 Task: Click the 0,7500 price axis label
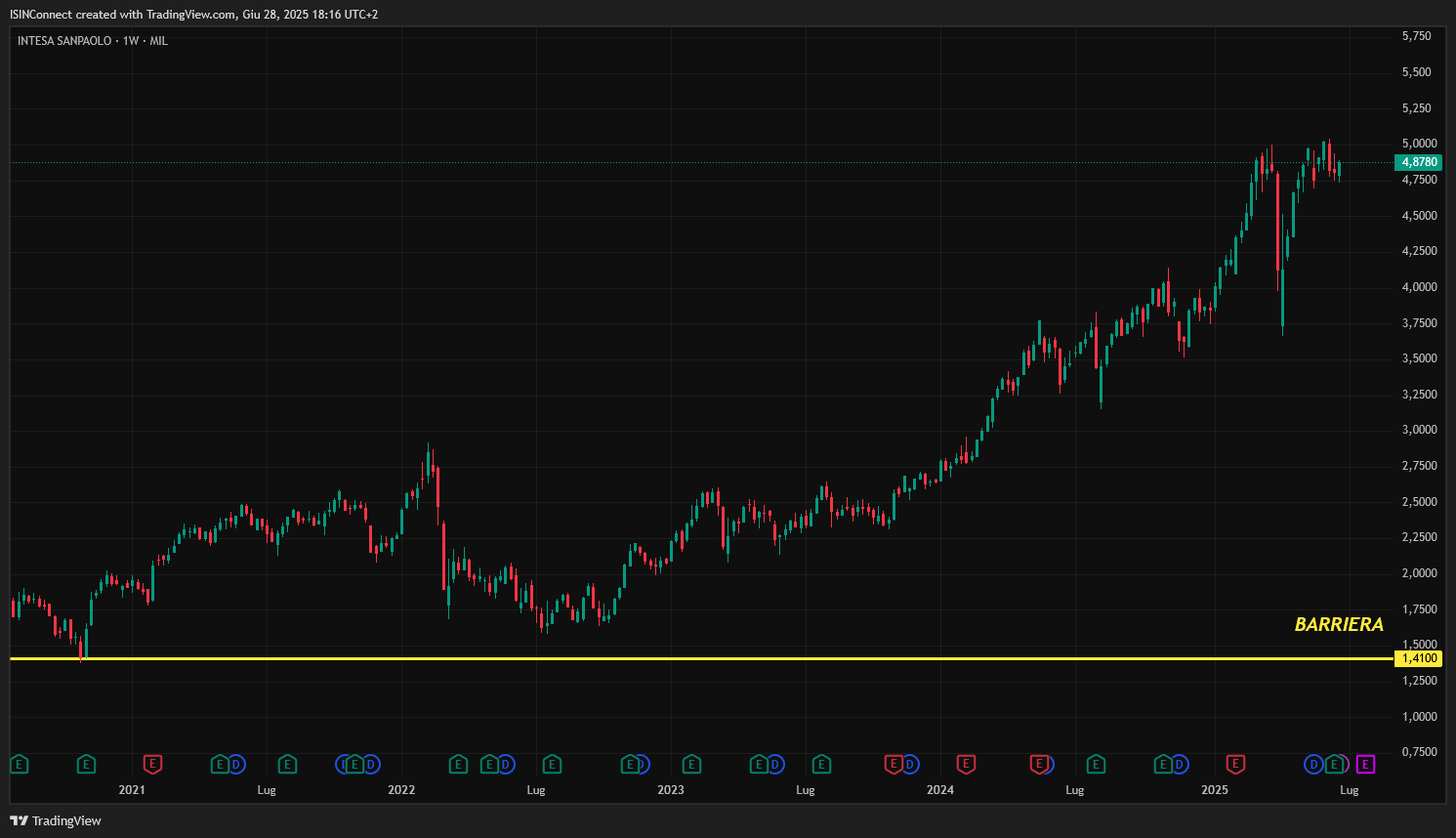1420,752
